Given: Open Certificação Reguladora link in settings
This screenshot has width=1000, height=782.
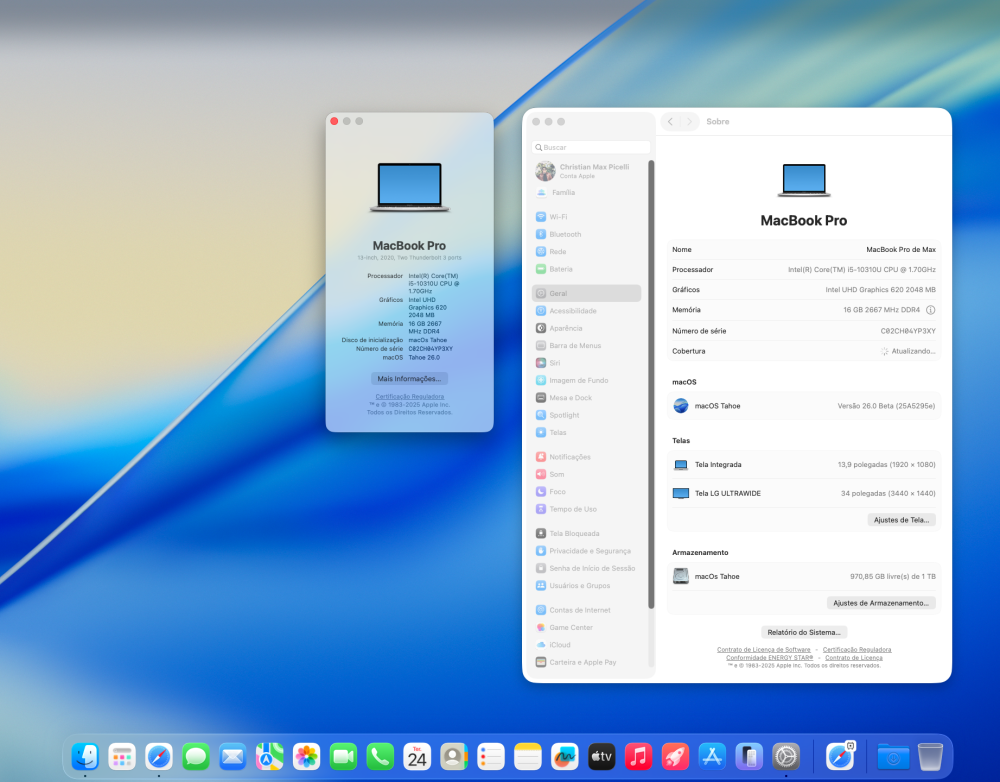Looking at the screenshot, I should point(857,650).
